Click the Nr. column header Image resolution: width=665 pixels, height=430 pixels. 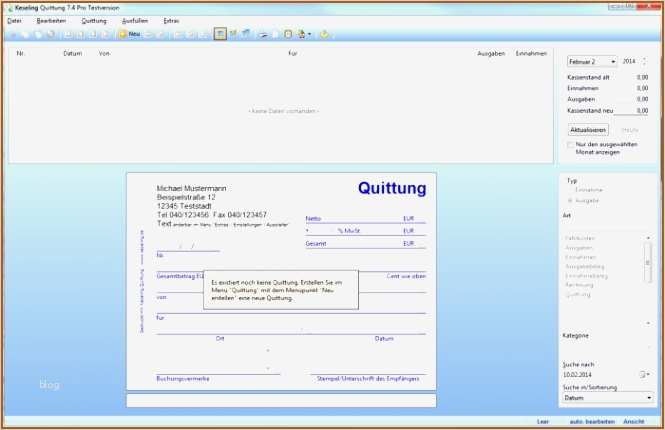pos(20,53)
